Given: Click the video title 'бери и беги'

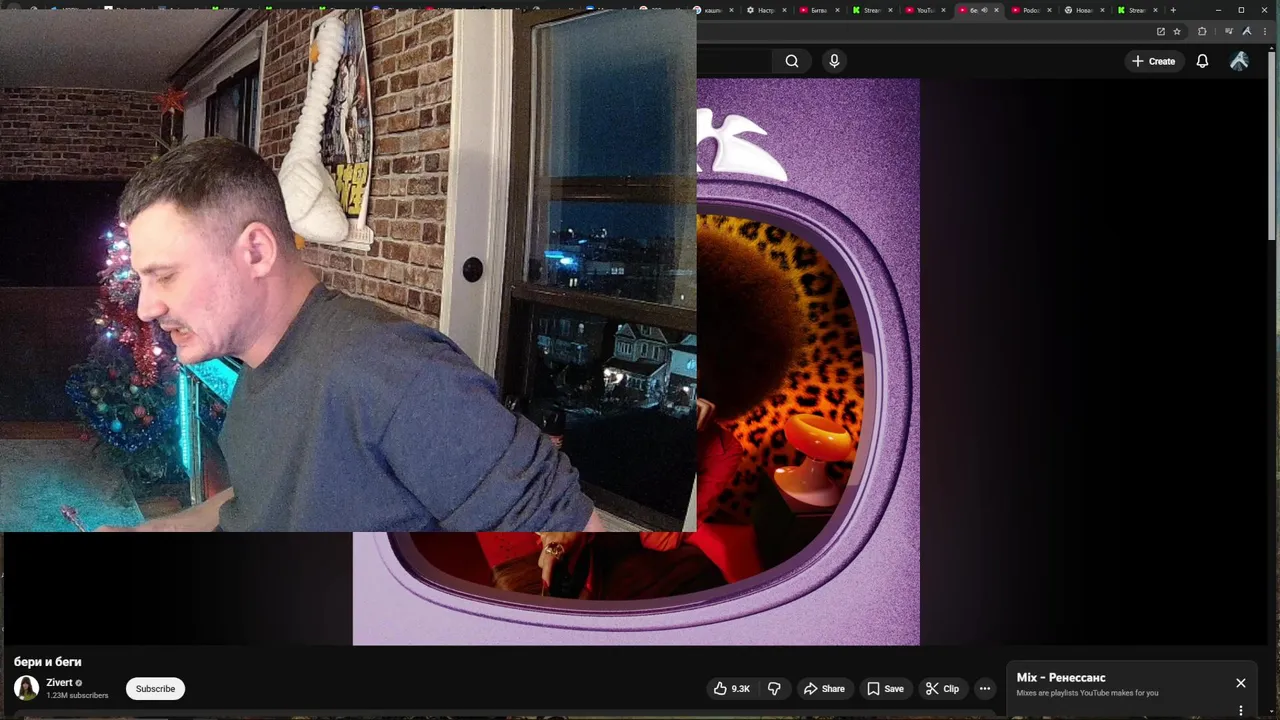Looking at the screenshot, I should coord(48,662).
